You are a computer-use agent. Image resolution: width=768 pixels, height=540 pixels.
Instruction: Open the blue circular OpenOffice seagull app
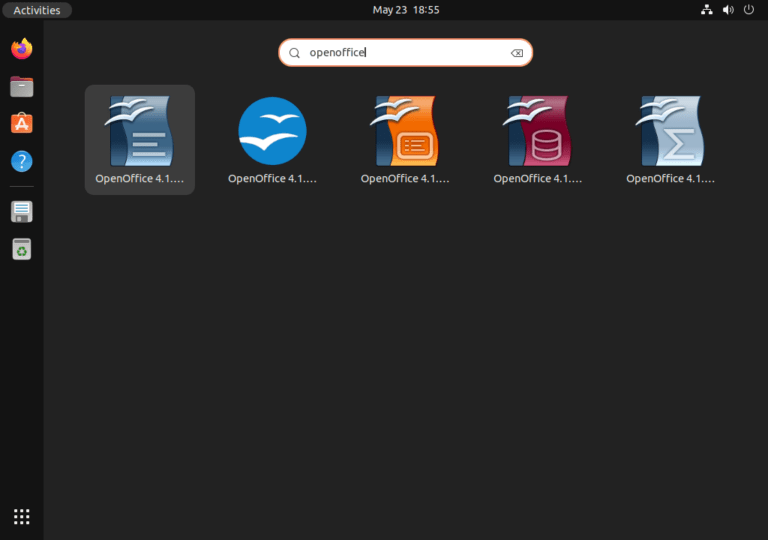click(272, 133)
